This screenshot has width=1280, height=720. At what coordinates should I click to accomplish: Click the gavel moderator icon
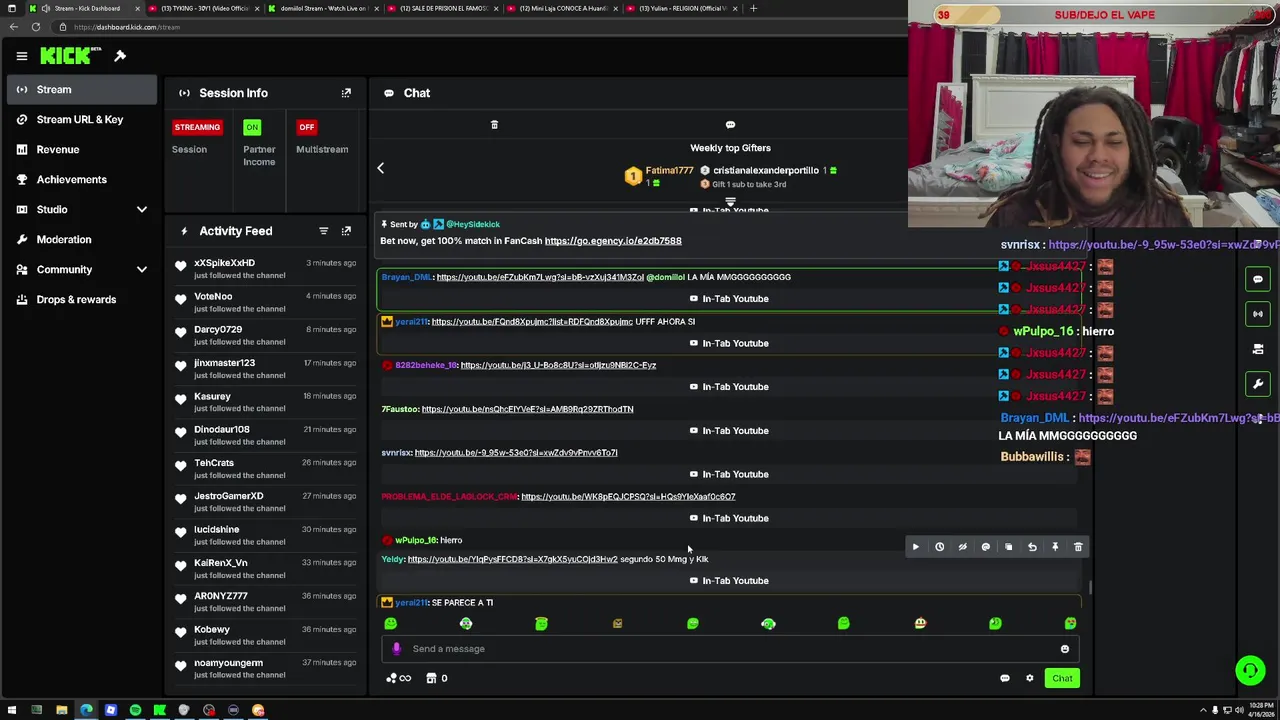click(x=120, y=56)
